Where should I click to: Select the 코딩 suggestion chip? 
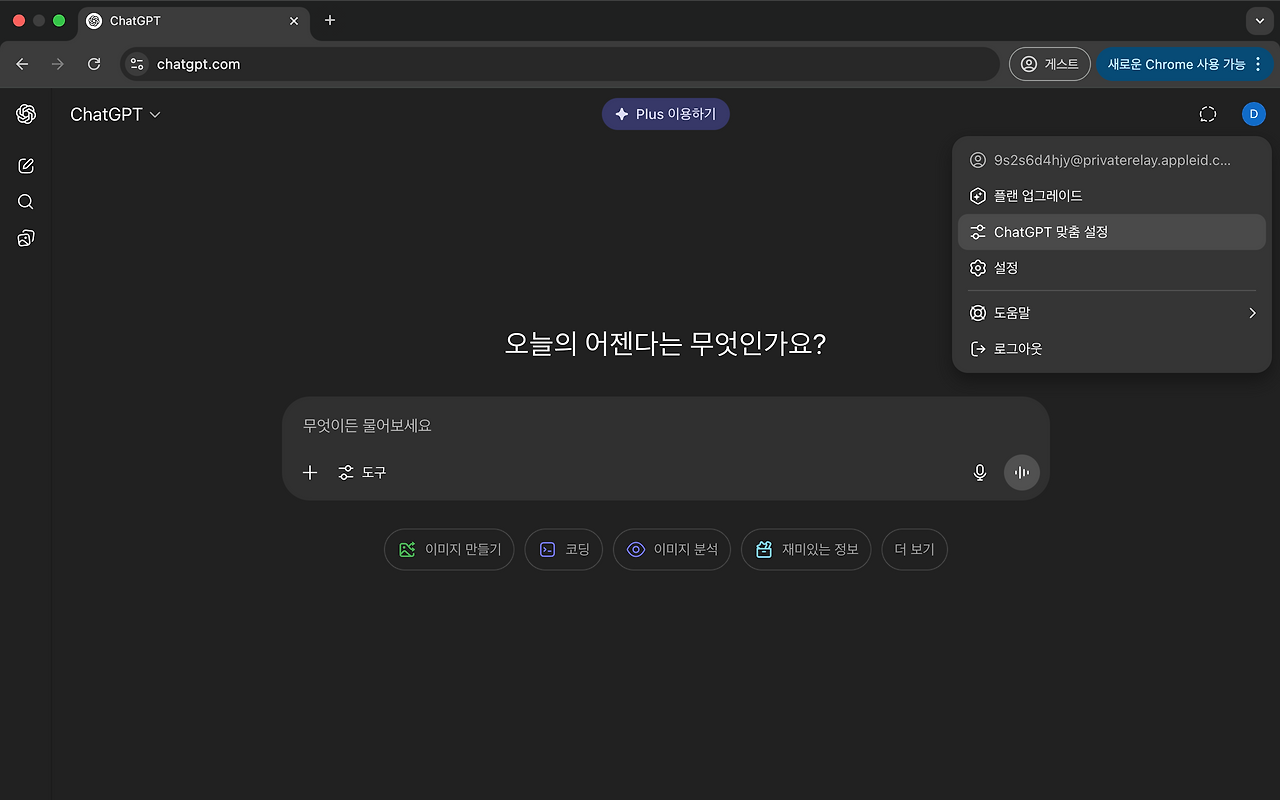click(564, 549)
